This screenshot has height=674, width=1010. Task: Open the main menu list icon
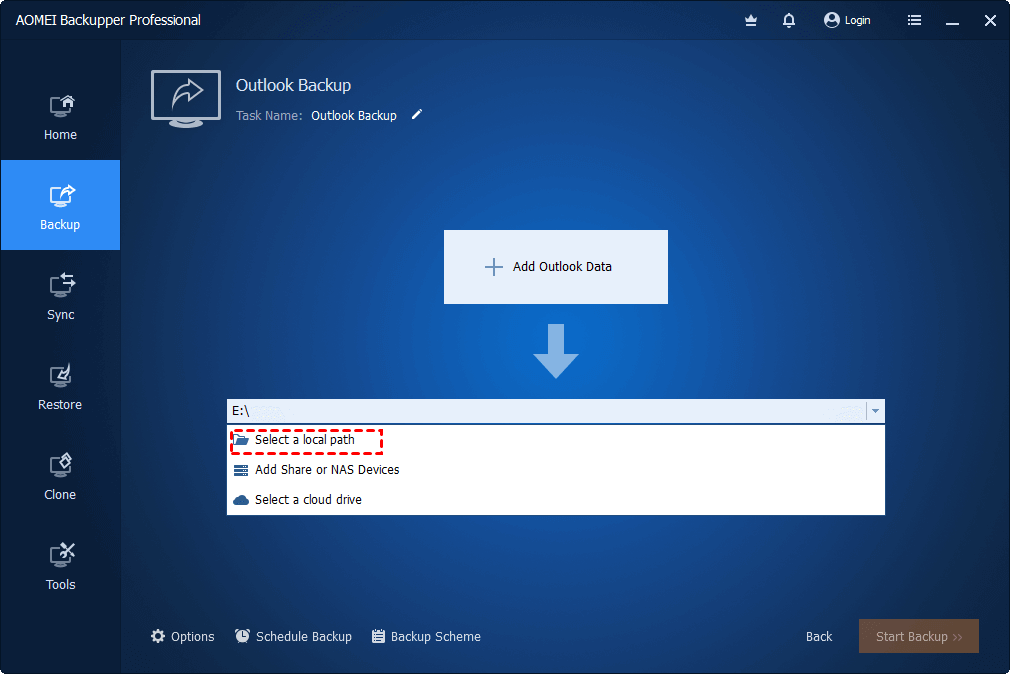tap(914, 21)
